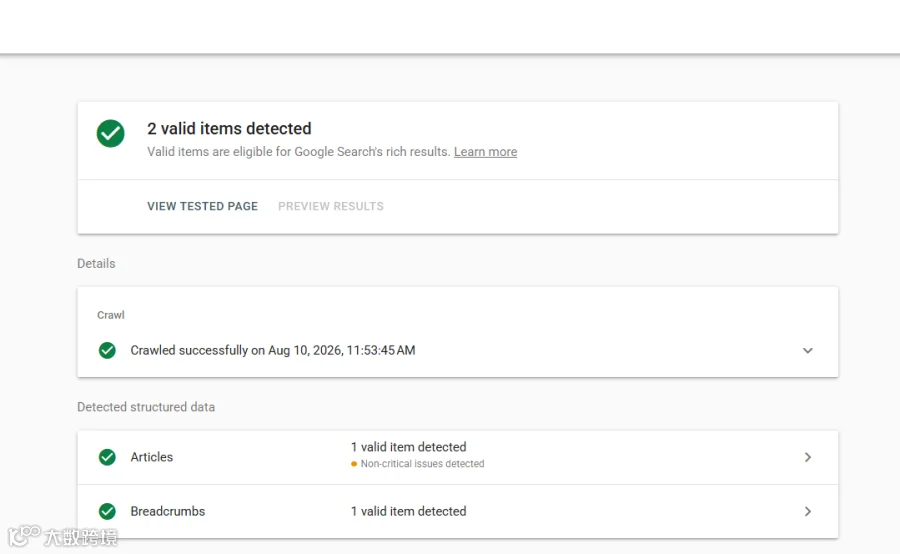Select the Breadcrumbs structured data row

tap(458, 512)
